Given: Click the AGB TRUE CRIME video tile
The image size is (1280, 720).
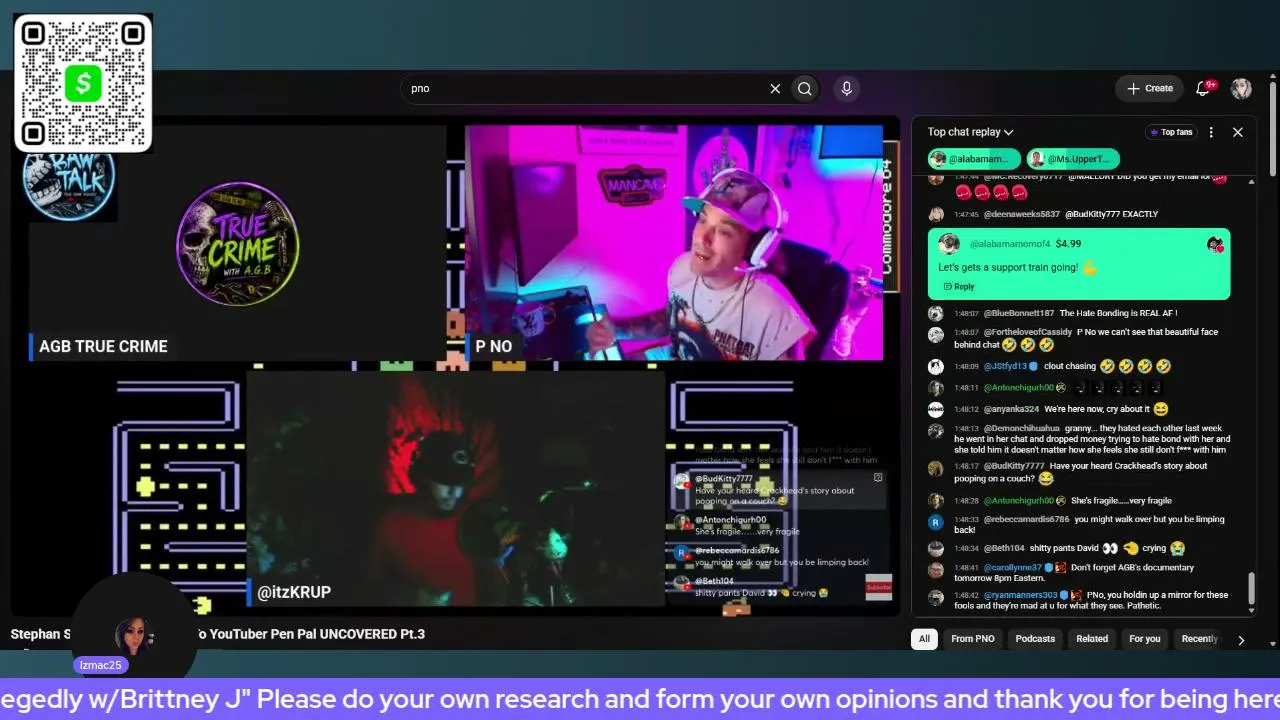Looking at the screenshot, I should (237, 242).
